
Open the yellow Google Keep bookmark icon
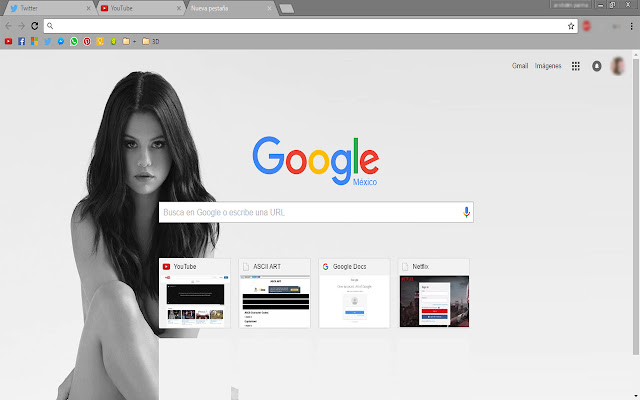pyautogui.click(x=100, y=41)
